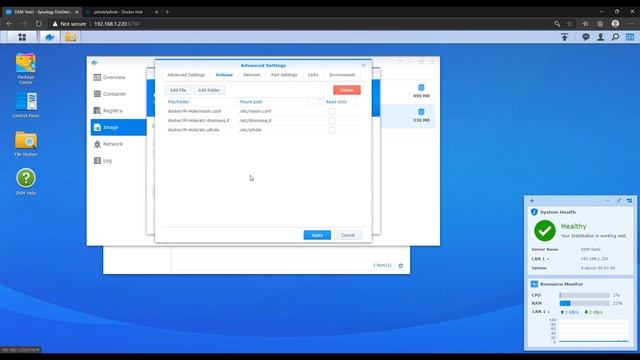Screen dimensions: 640x360
Task: Cancel the advanced settings dialog
Action: pyautogui.click(x=348, y=235)
